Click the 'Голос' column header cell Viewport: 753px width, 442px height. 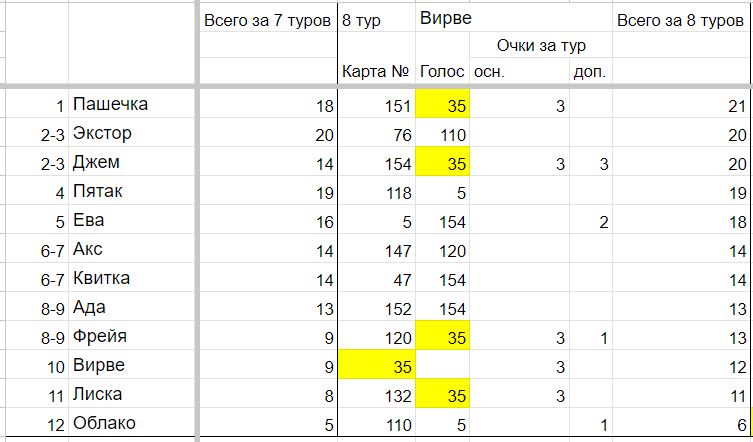442,71
